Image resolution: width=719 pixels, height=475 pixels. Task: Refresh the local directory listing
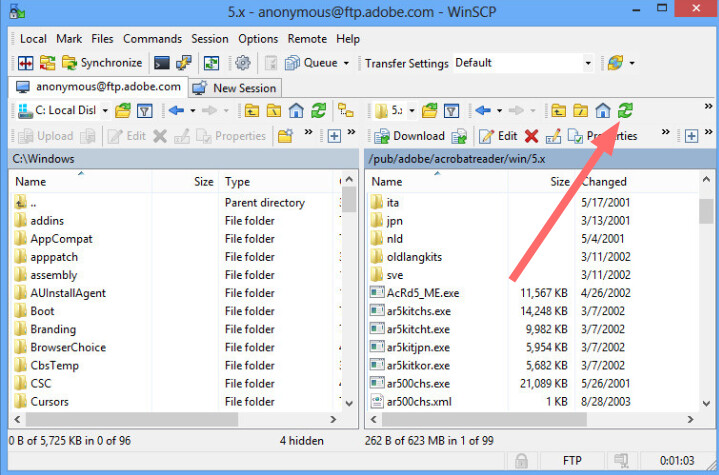coord(318,110)
